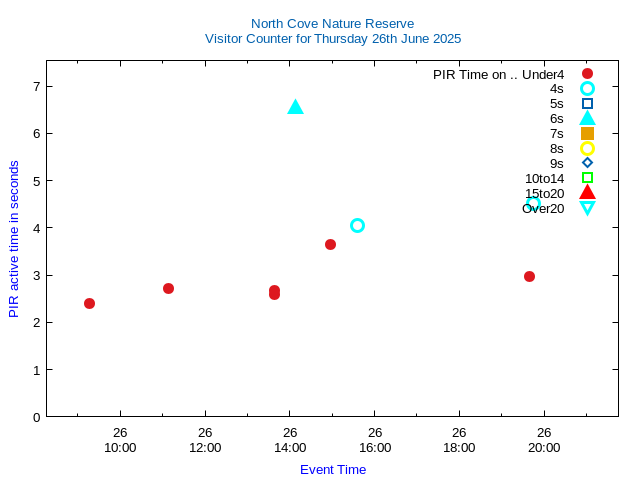Click the cyan triangle data point near 6.5 seconds
Image resolution: width=640 pixels, height=480 pixels.
(295, 107)
